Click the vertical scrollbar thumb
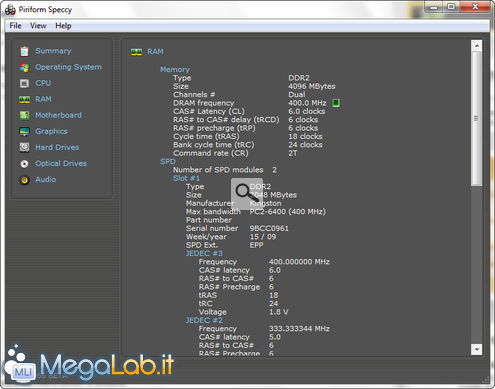Screen dimensions: 495x389 click(x=477, y=118)
